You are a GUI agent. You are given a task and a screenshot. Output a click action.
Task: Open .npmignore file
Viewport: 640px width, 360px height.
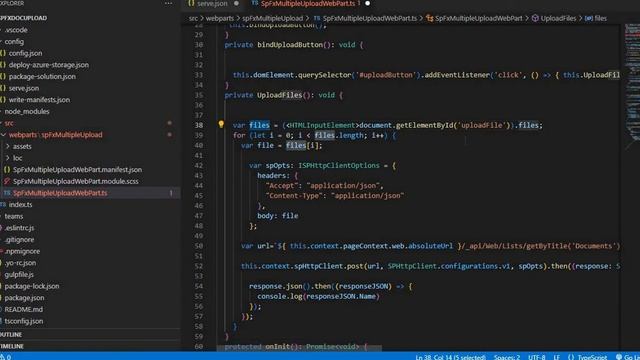[x=22, y=251]
